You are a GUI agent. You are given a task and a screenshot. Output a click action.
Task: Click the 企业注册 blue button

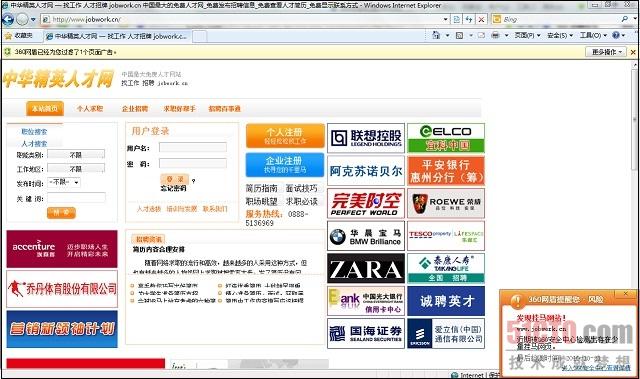click(284, 164)
